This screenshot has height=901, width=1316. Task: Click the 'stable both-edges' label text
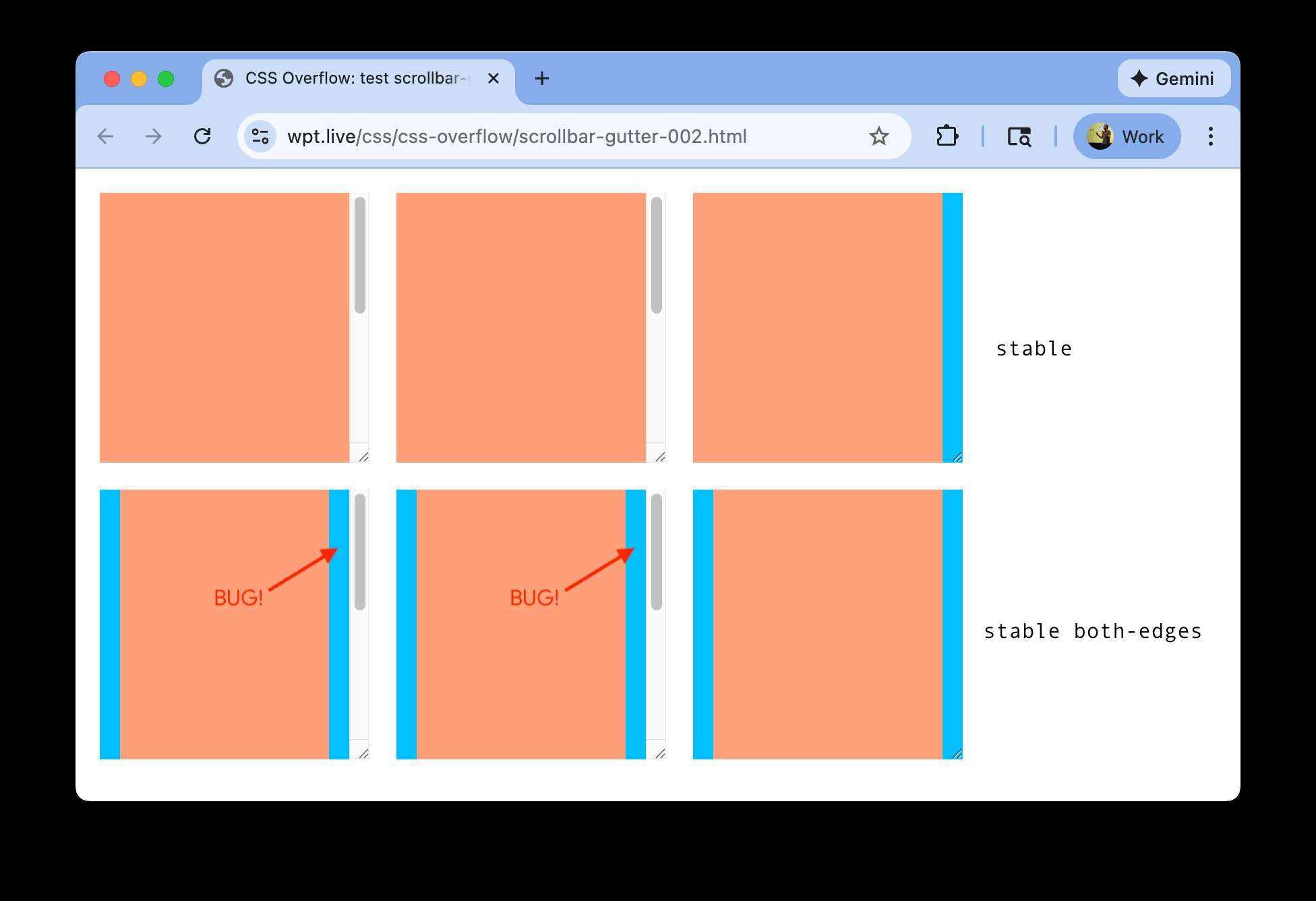pyautogui.click(x=1092, y=631)
